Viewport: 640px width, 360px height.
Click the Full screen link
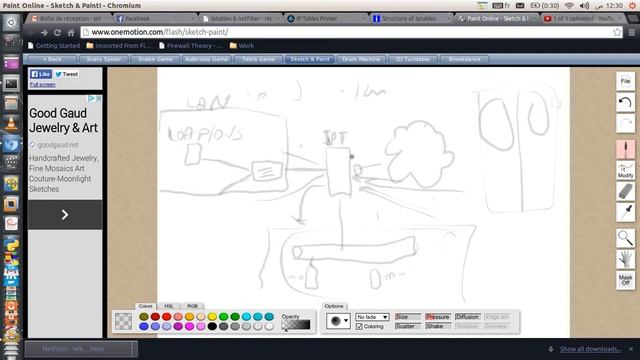(x=42, y=84)
